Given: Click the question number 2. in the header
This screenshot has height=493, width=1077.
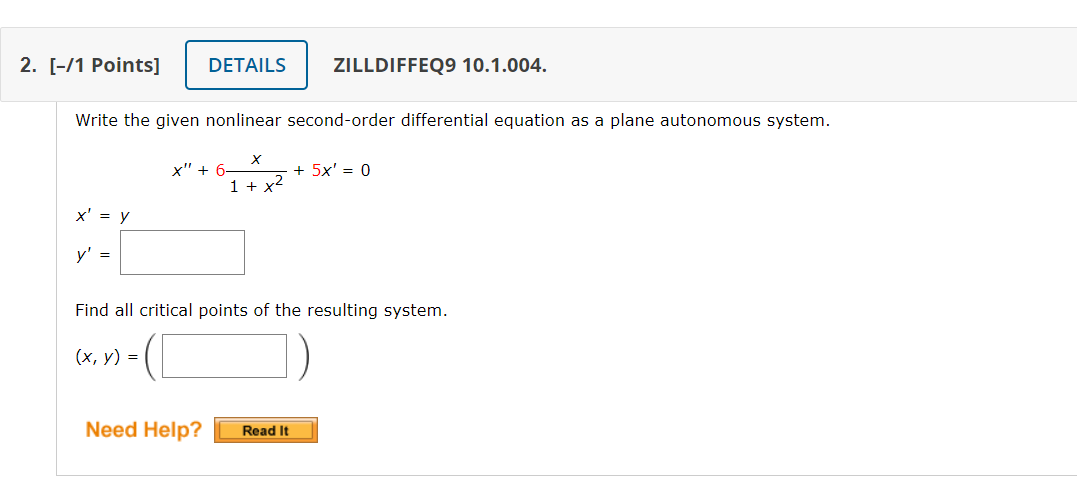Looking at the screenshot, I should click(28, 65).
